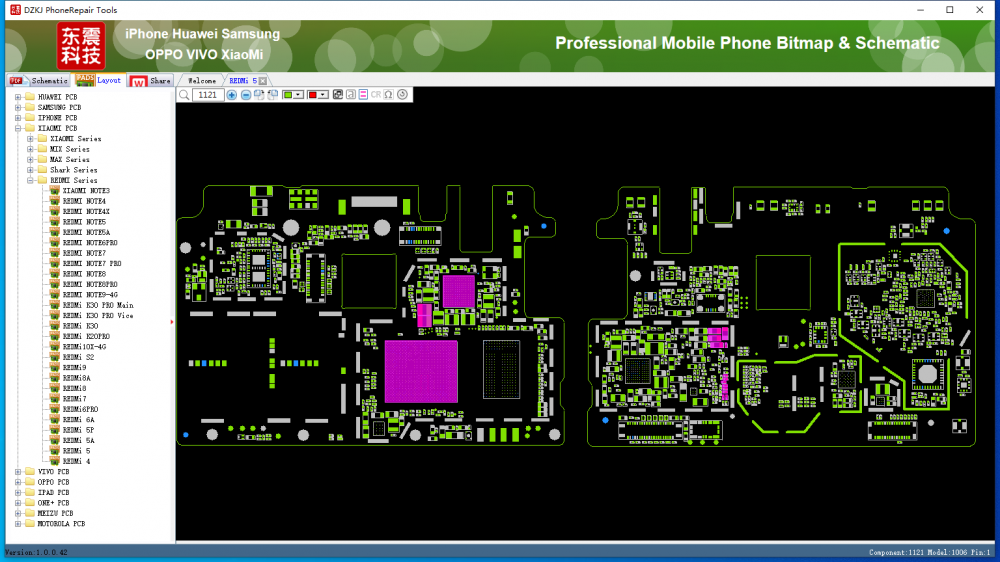Open the red color dropdown arrow

(x=323, y=95)
